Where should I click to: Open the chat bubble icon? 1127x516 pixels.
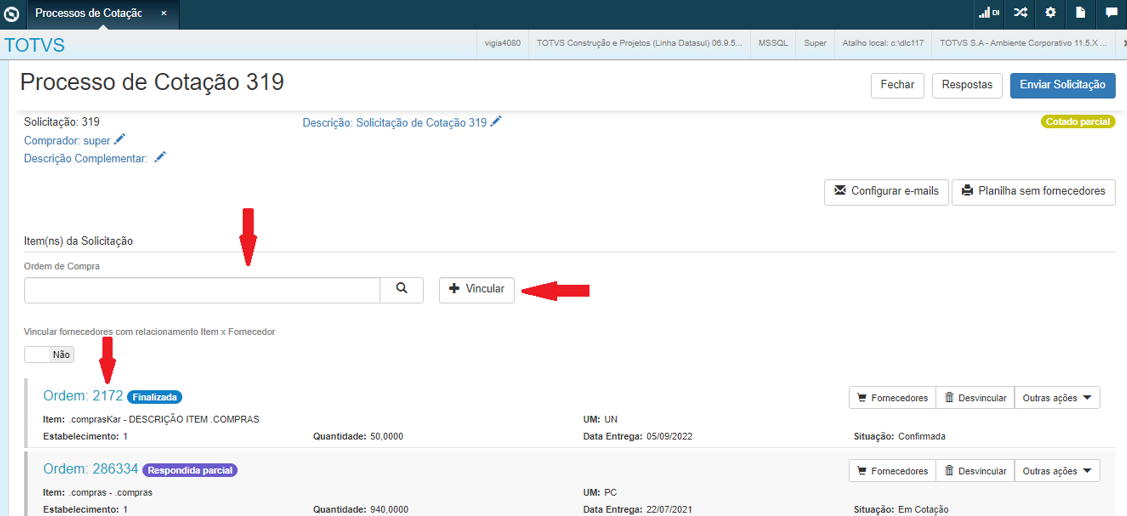(x=1111, y=13)
